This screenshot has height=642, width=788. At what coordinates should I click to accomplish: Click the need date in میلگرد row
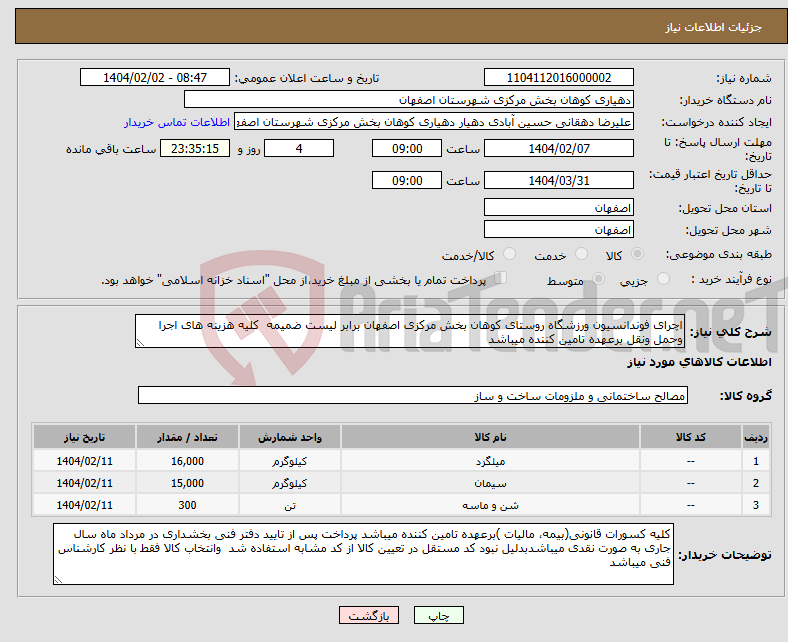(x=84, y=461)
